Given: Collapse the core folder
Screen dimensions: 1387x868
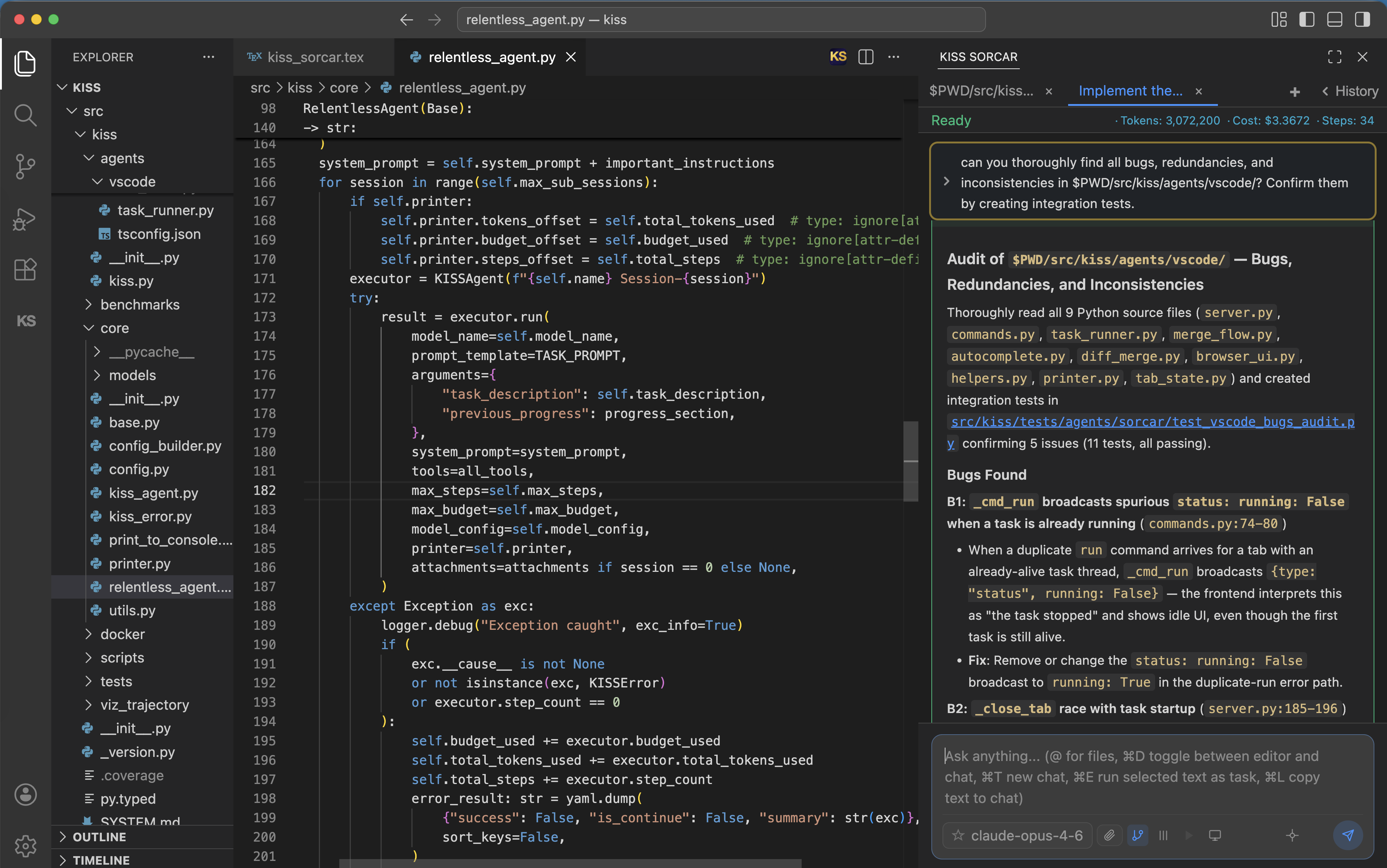Looking at the screenshot, I should click(88, 328).
